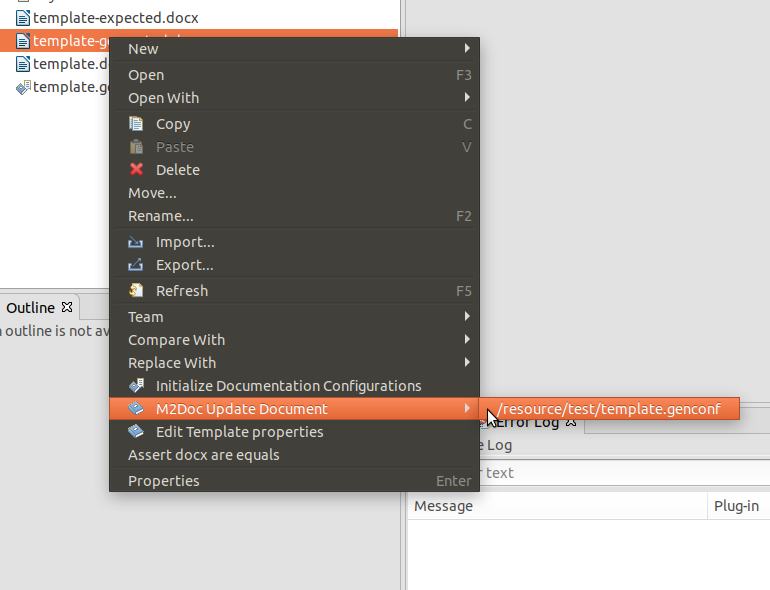Click the Edit Template properties icon
The image size is (770, 590).
136,432
